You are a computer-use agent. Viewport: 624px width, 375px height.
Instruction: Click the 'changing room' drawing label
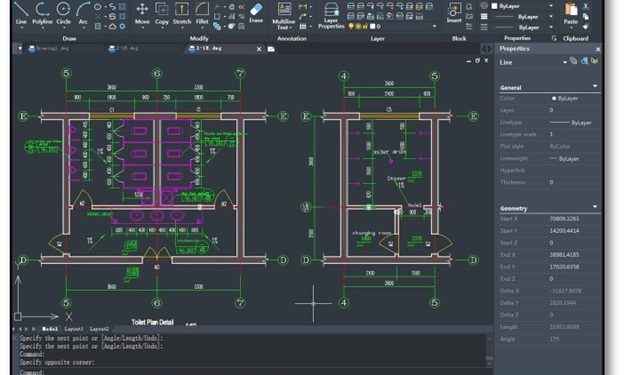pyautogui.click(x=372, y=233)
